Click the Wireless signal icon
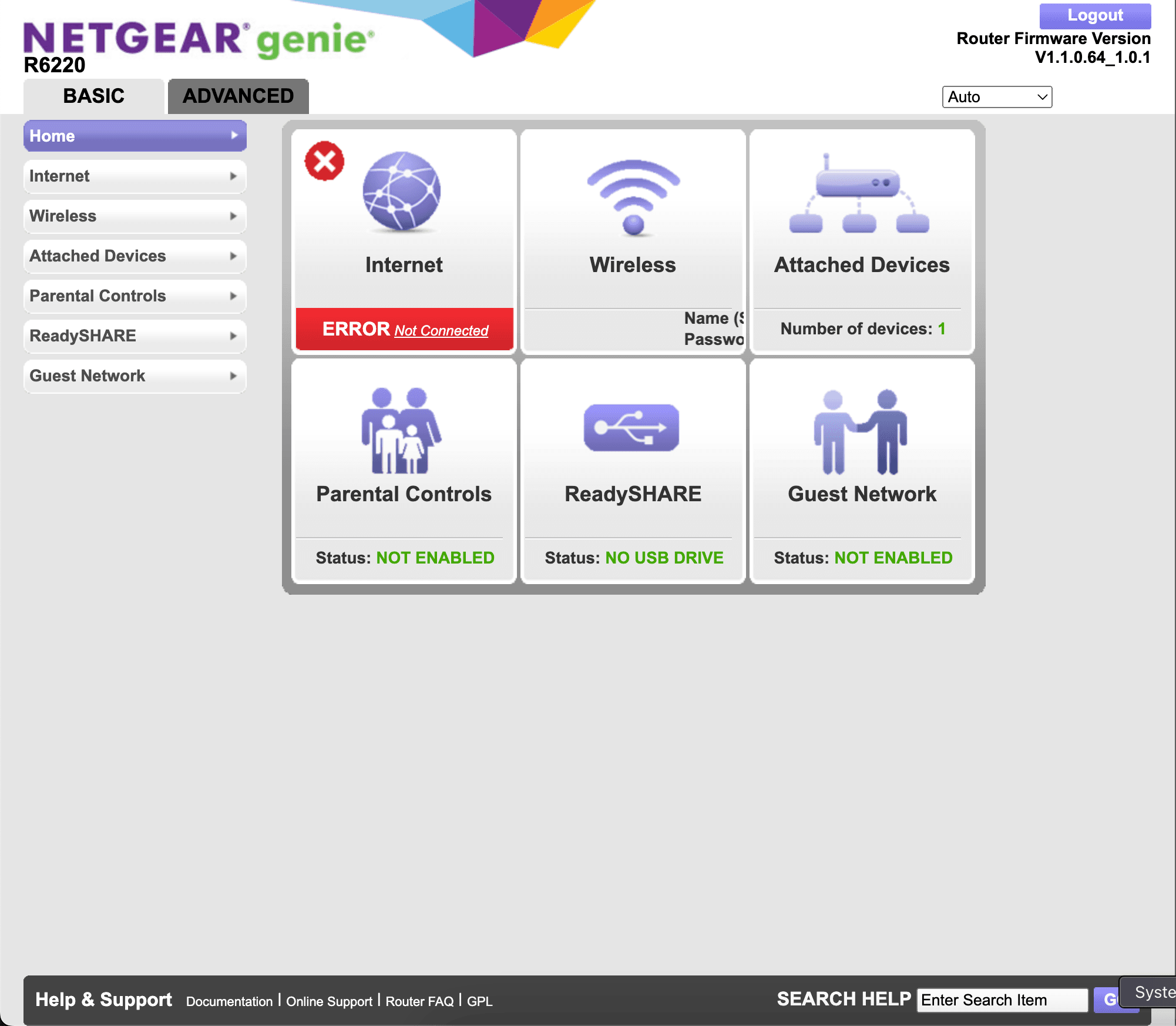 [x=633, y=197]
